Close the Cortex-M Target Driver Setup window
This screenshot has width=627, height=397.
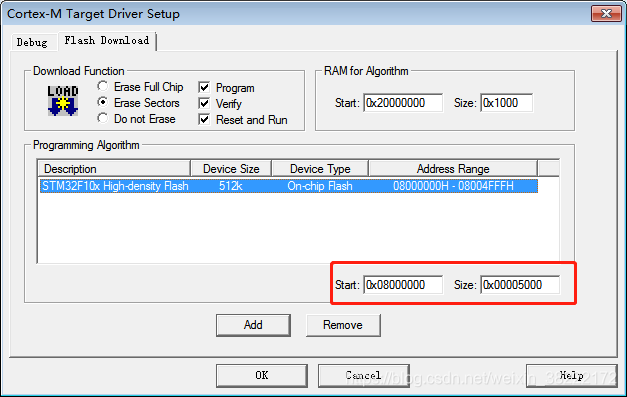point(606,14)
